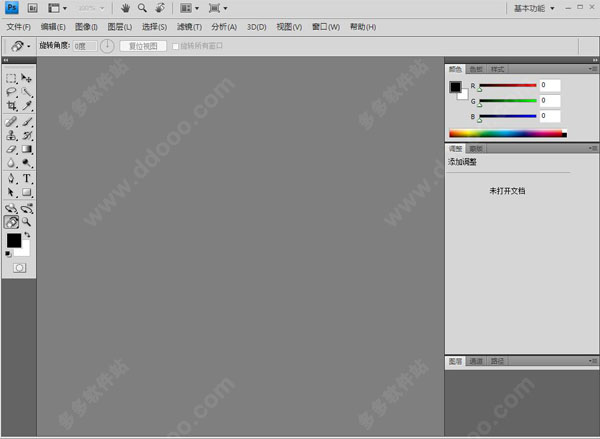
Task: Click the R red slider track
Action: coord(508,85)
